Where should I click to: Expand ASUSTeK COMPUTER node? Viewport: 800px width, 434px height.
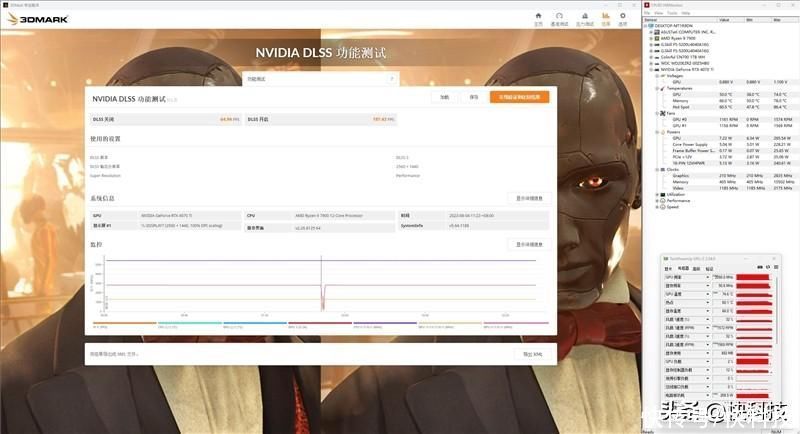[651, 32]
